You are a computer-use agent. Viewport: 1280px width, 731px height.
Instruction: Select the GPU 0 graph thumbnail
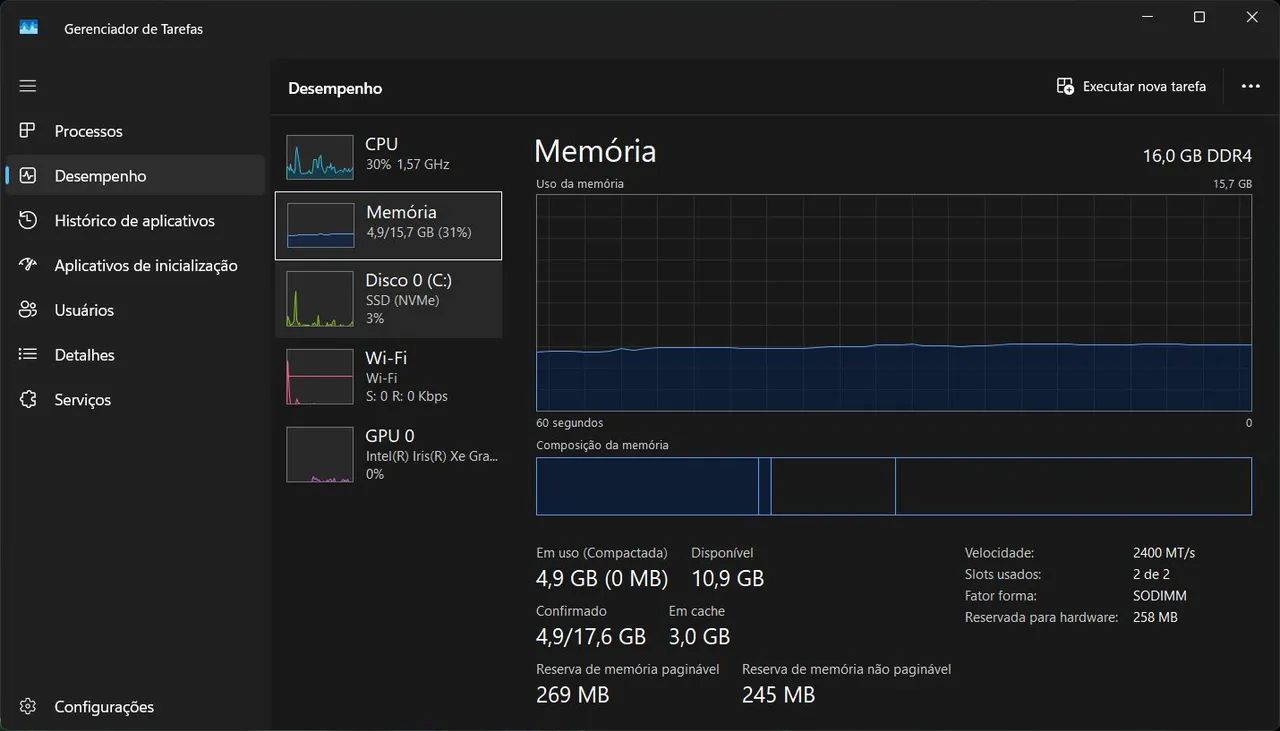click(320, 455)
